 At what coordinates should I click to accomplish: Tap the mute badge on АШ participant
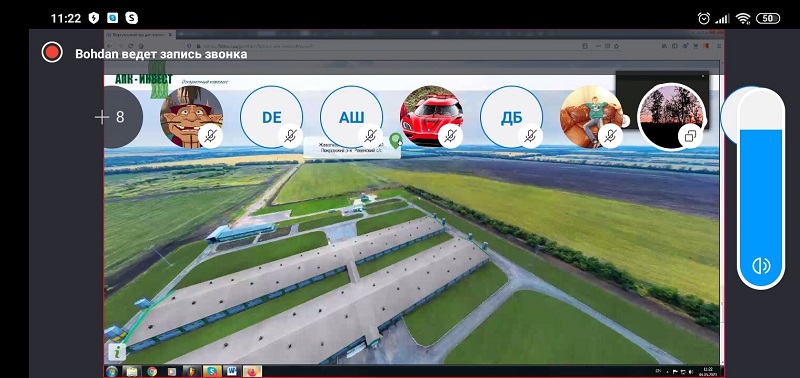tap(371, 136)
